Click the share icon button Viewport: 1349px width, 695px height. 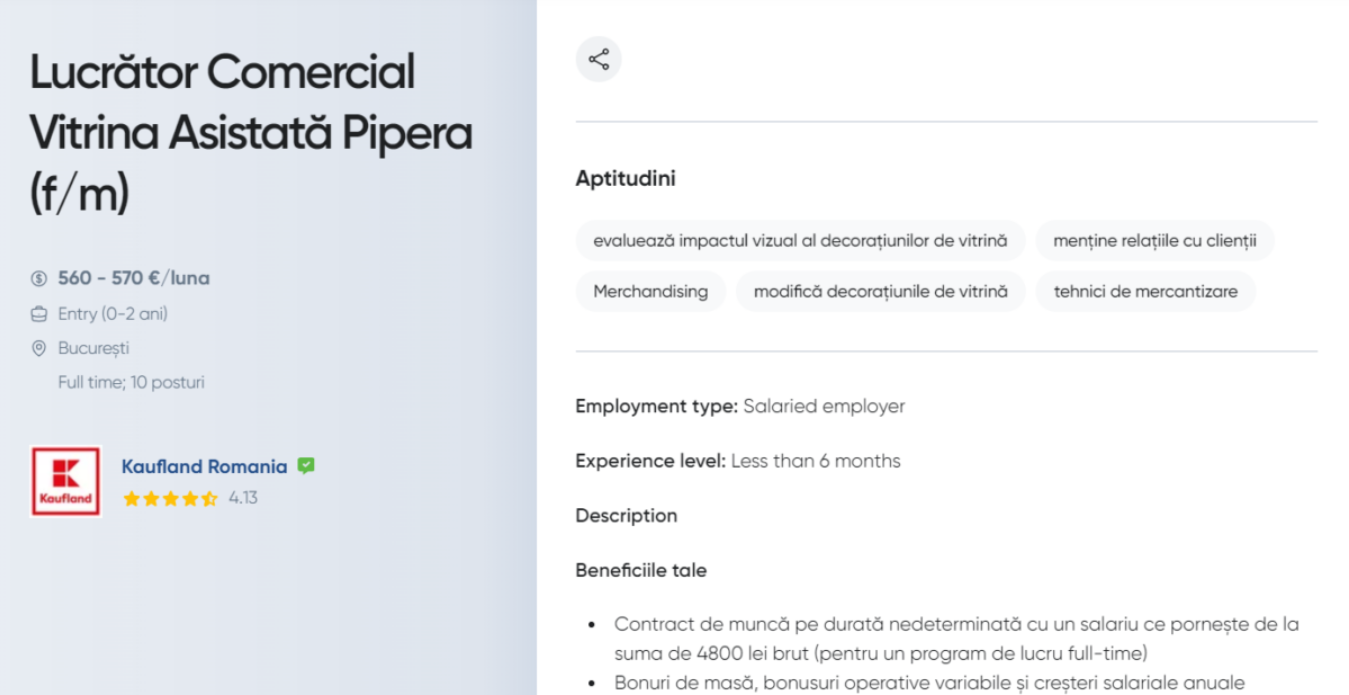pos(598,60)
